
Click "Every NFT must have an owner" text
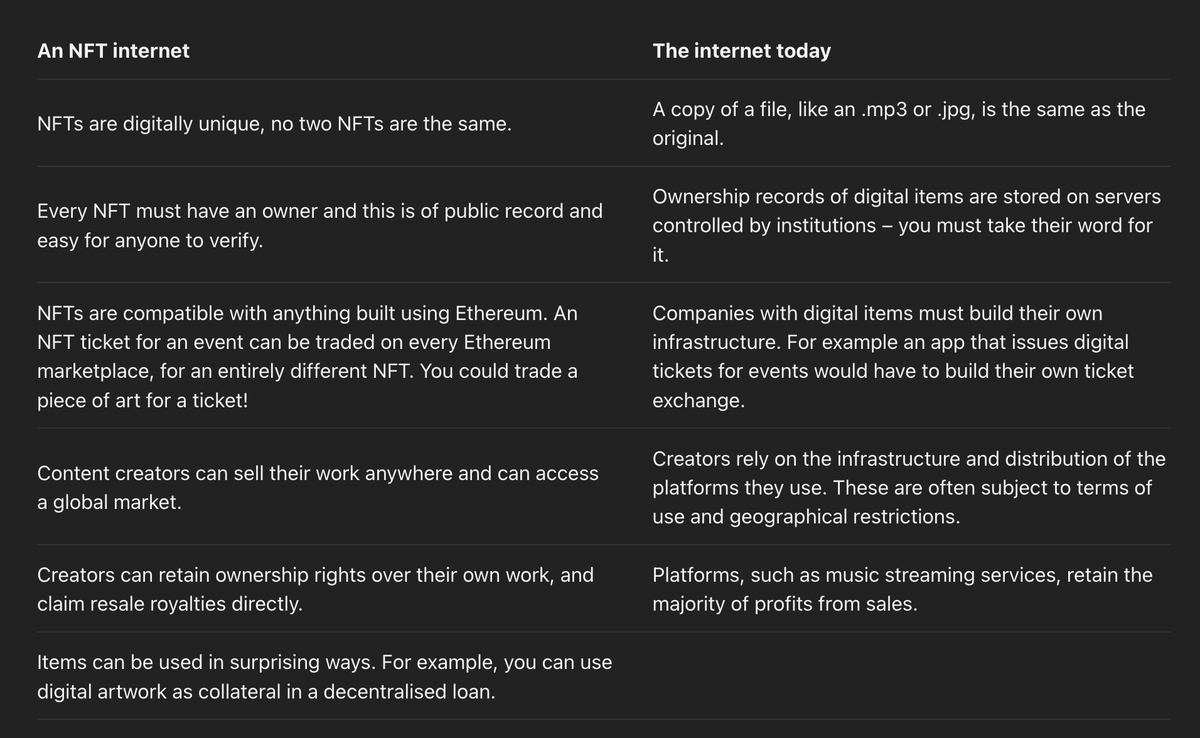point(319,212)
